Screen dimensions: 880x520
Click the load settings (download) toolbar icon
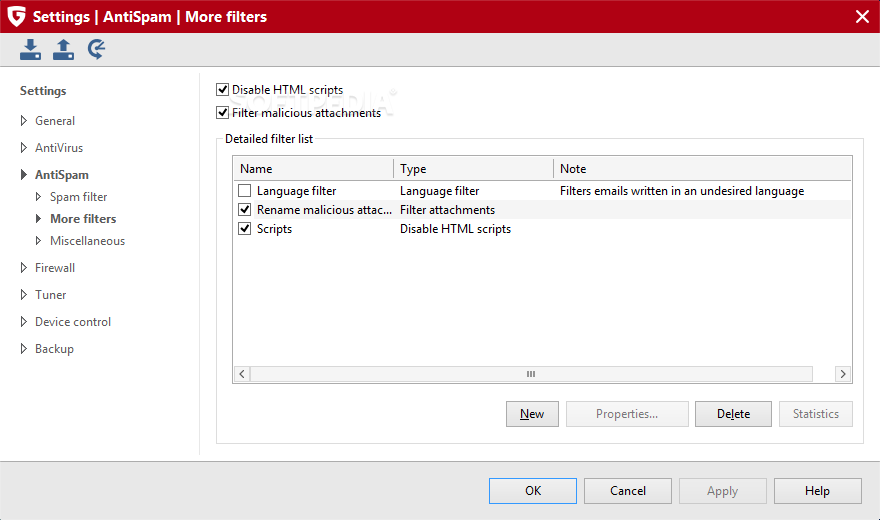click(x=30, y=49)
